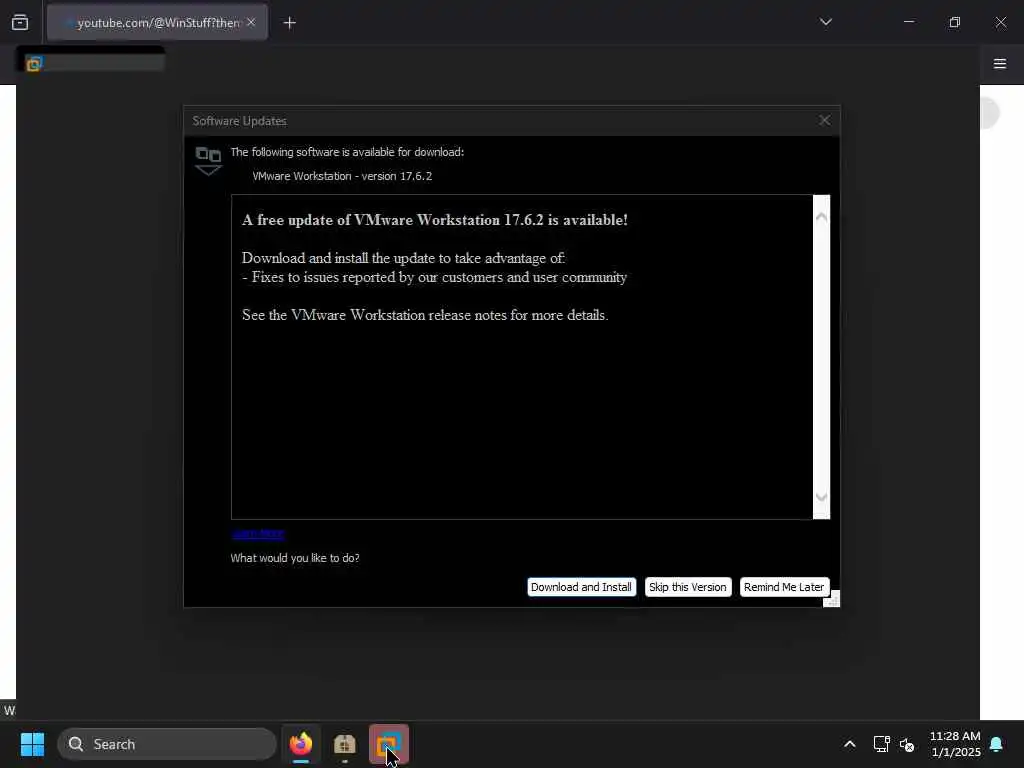1024x768 pixels.
Task: Open the hamburger application menu
Action: coord(999,63)
